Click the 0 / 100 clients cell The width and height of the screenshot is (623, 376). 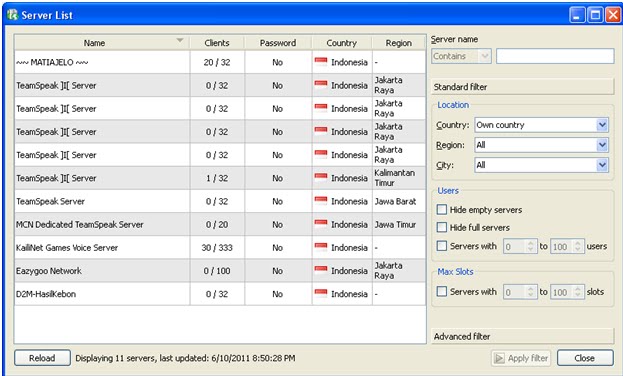(x=217, y=270)
